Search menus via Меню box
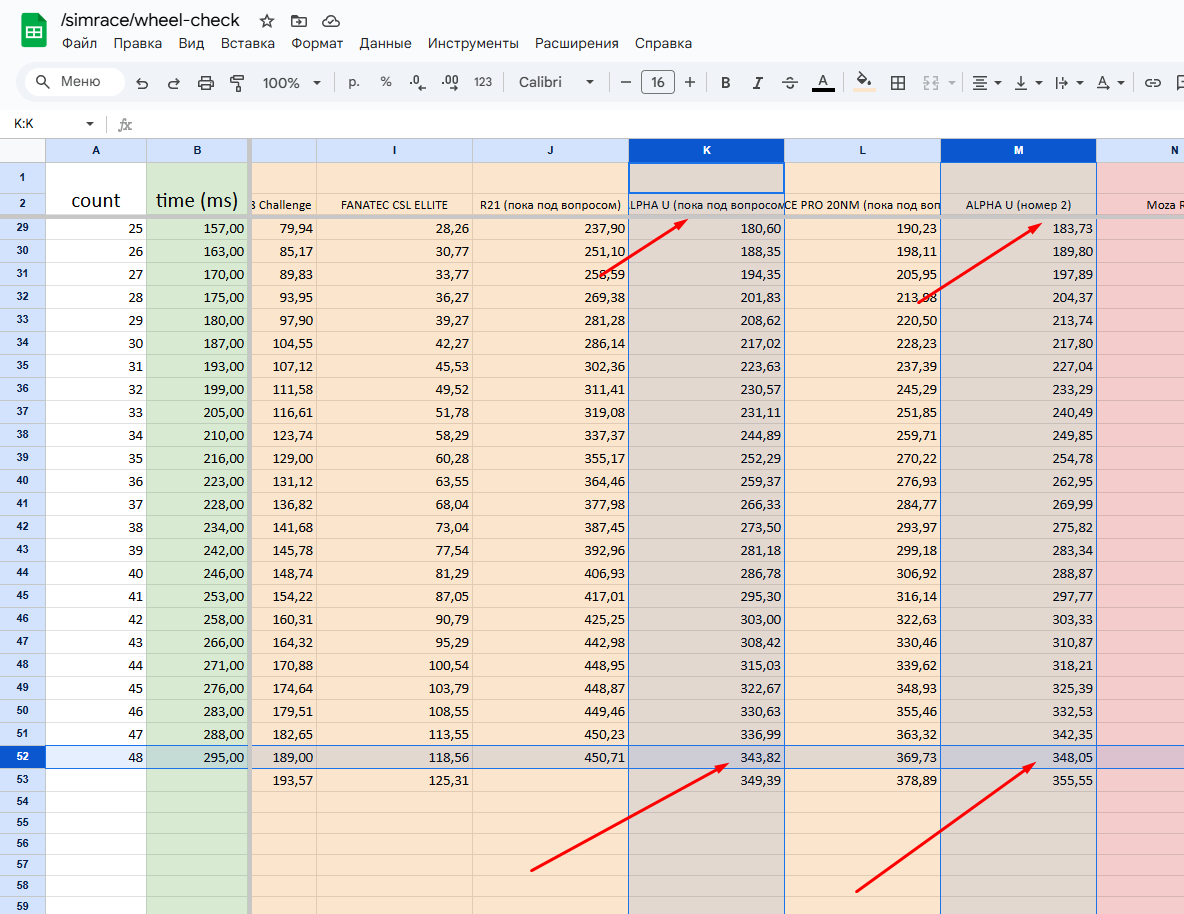Screen dimensions: 1184x914 pos(75,82)
